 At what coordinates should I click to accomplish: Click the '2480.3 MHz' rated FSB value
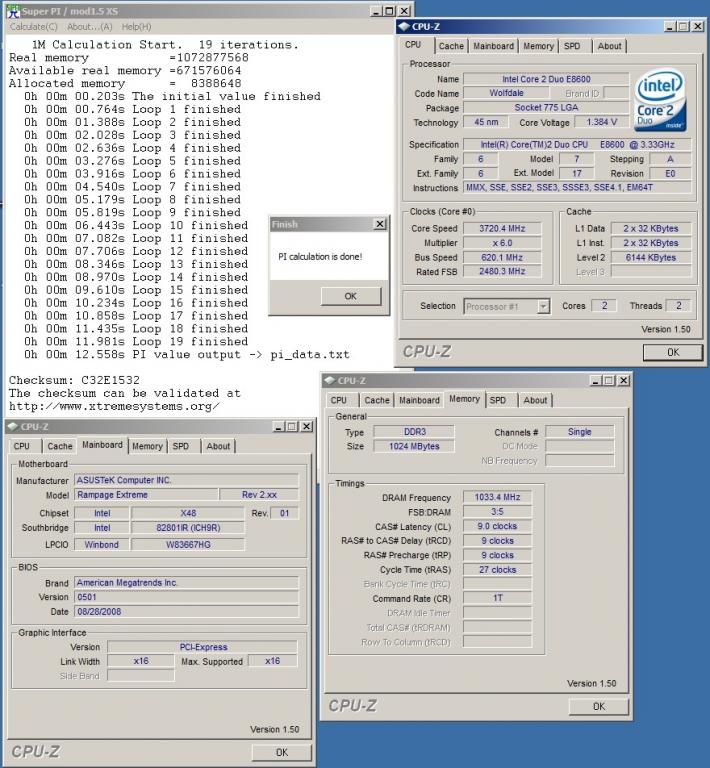[x=502, y=271]
